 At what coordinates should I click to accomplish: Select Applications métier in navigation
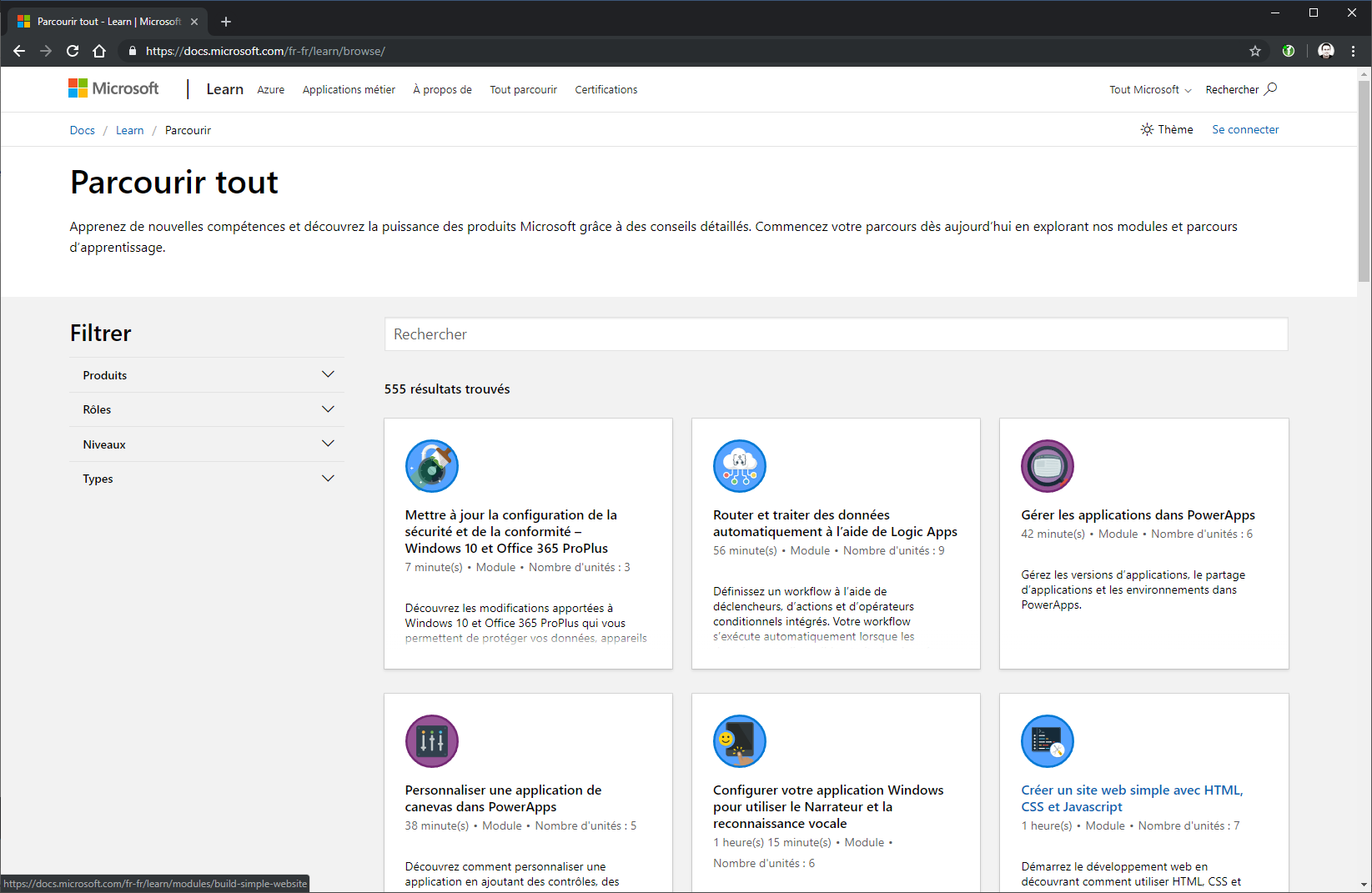point(349,89)
